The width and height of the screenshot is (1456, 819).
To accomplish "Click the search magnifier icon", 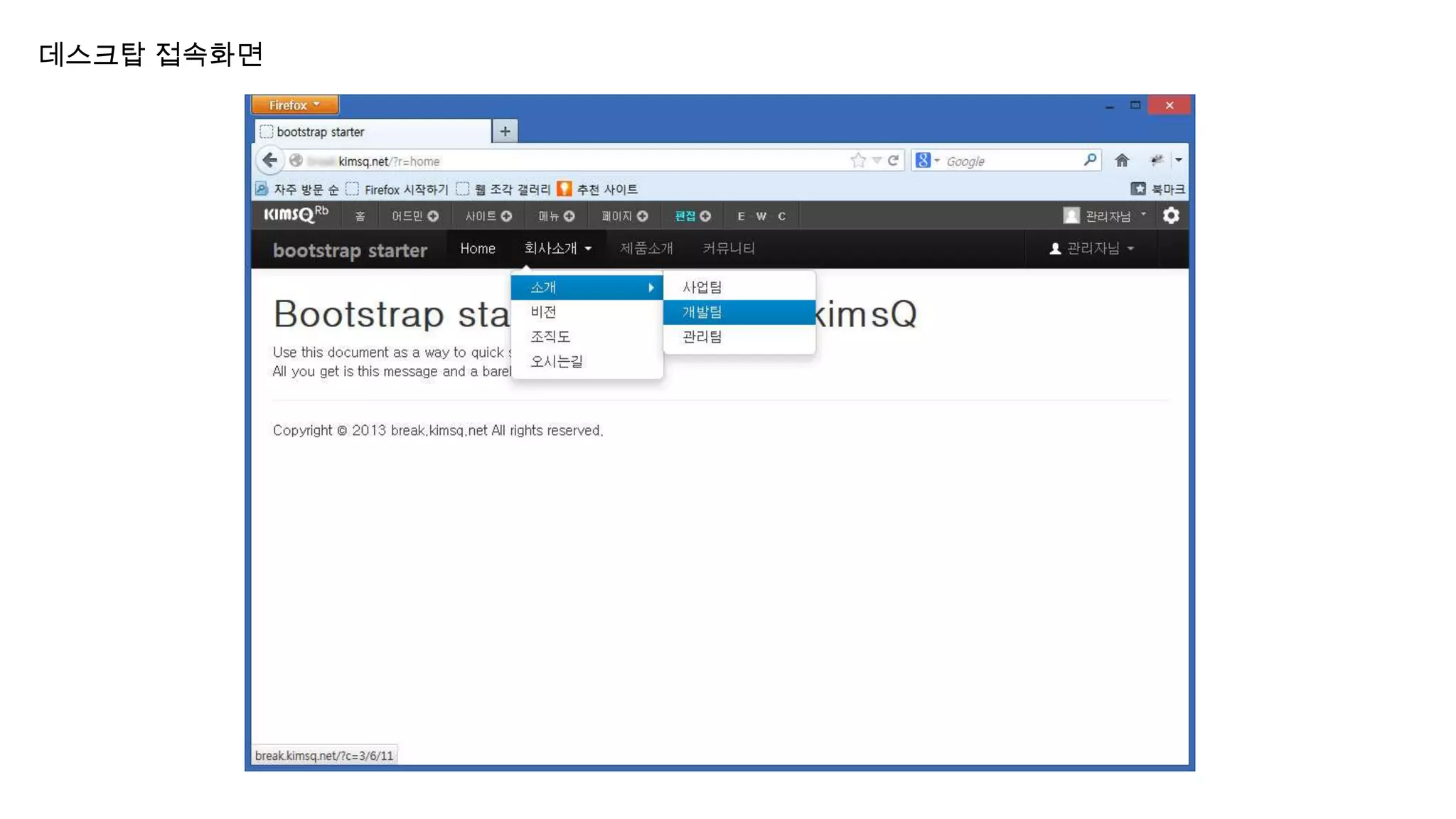I will pos(1089,160).
